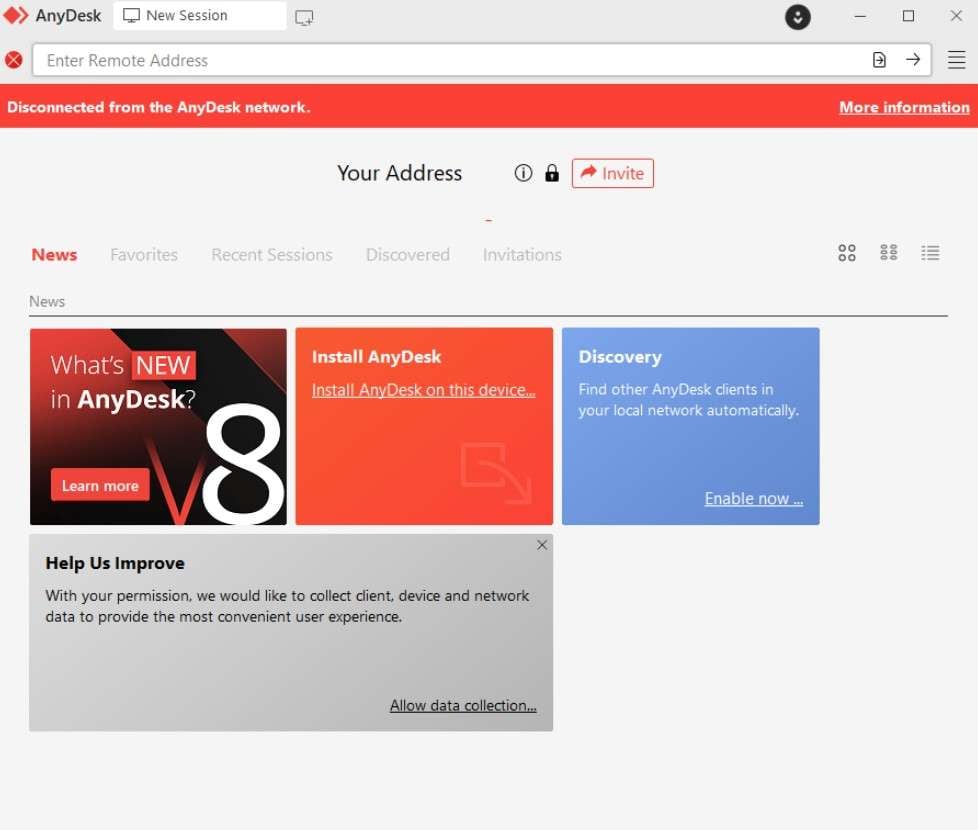978x830 pixels.
Task: Connect using the arrow icon
Action: (x=913, y=60)
